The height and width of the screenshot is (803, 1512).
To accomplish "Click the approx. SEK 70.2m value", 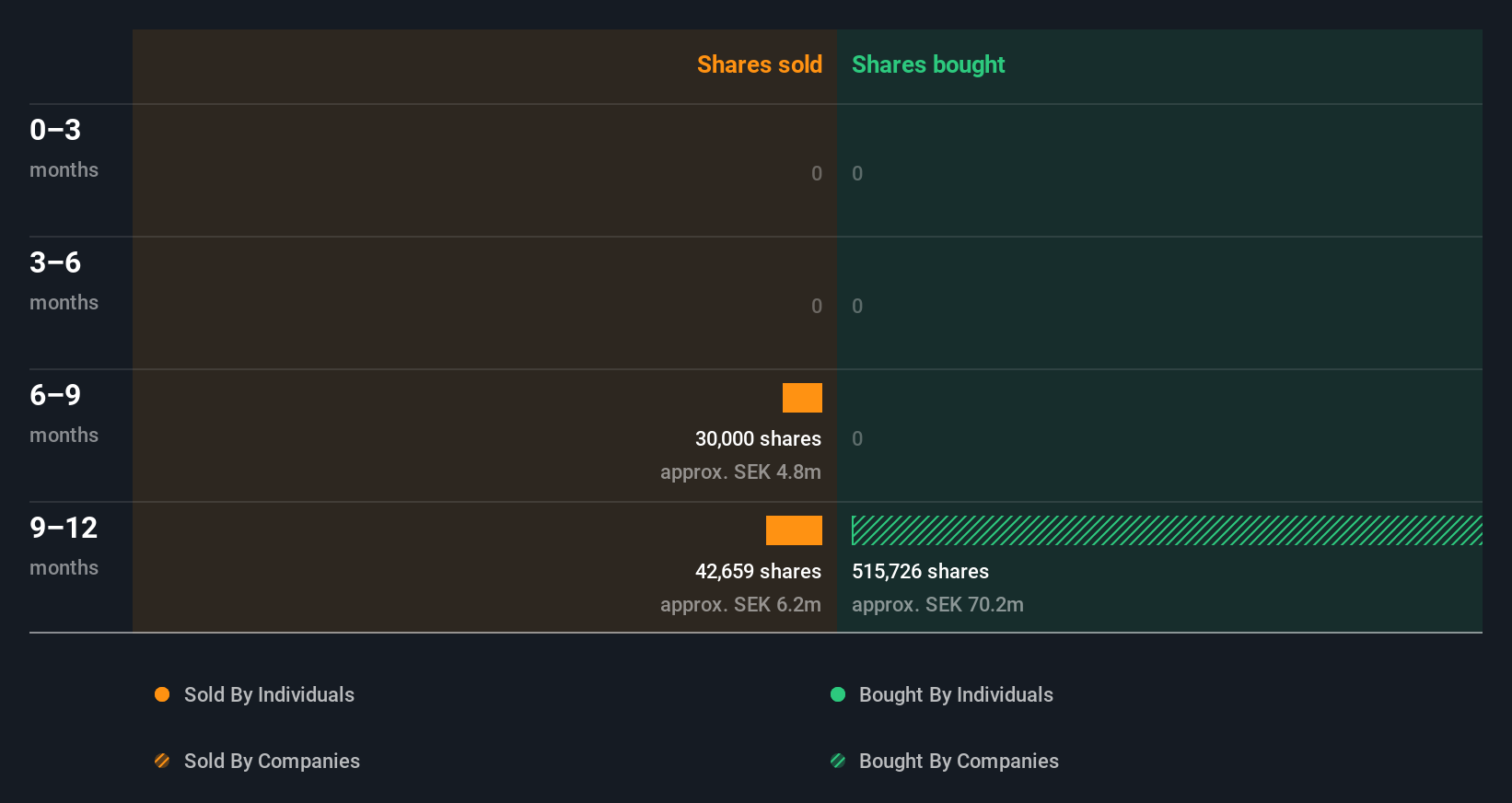I will pyautogui.click(x=937, y=605).
